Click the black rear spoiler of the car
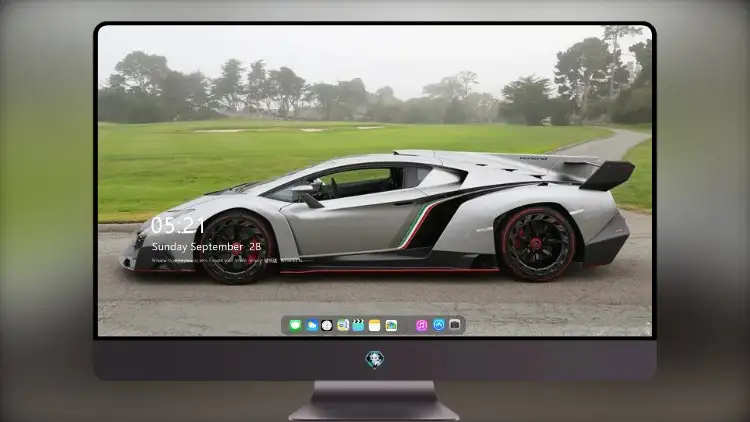750x422 pixels. pos(607,175)
